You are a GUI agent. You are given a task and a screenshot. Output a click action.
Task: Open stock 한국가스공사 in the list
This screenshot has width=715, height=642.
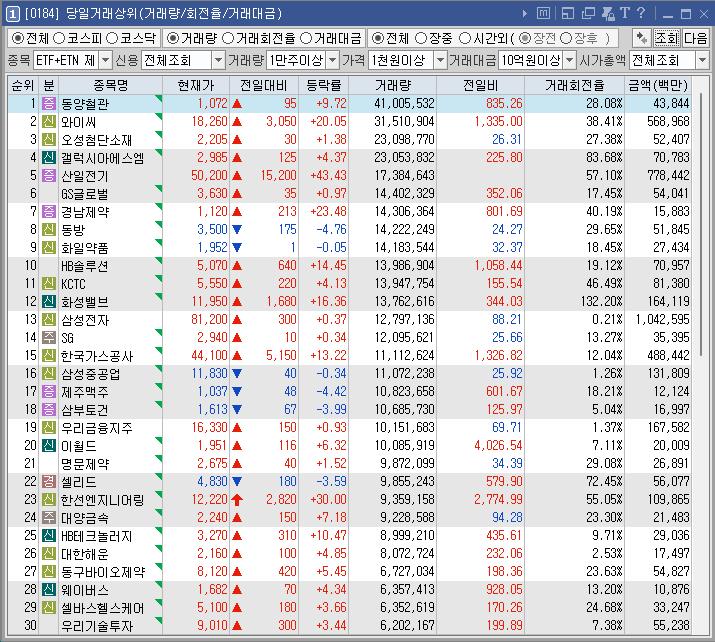97,356
